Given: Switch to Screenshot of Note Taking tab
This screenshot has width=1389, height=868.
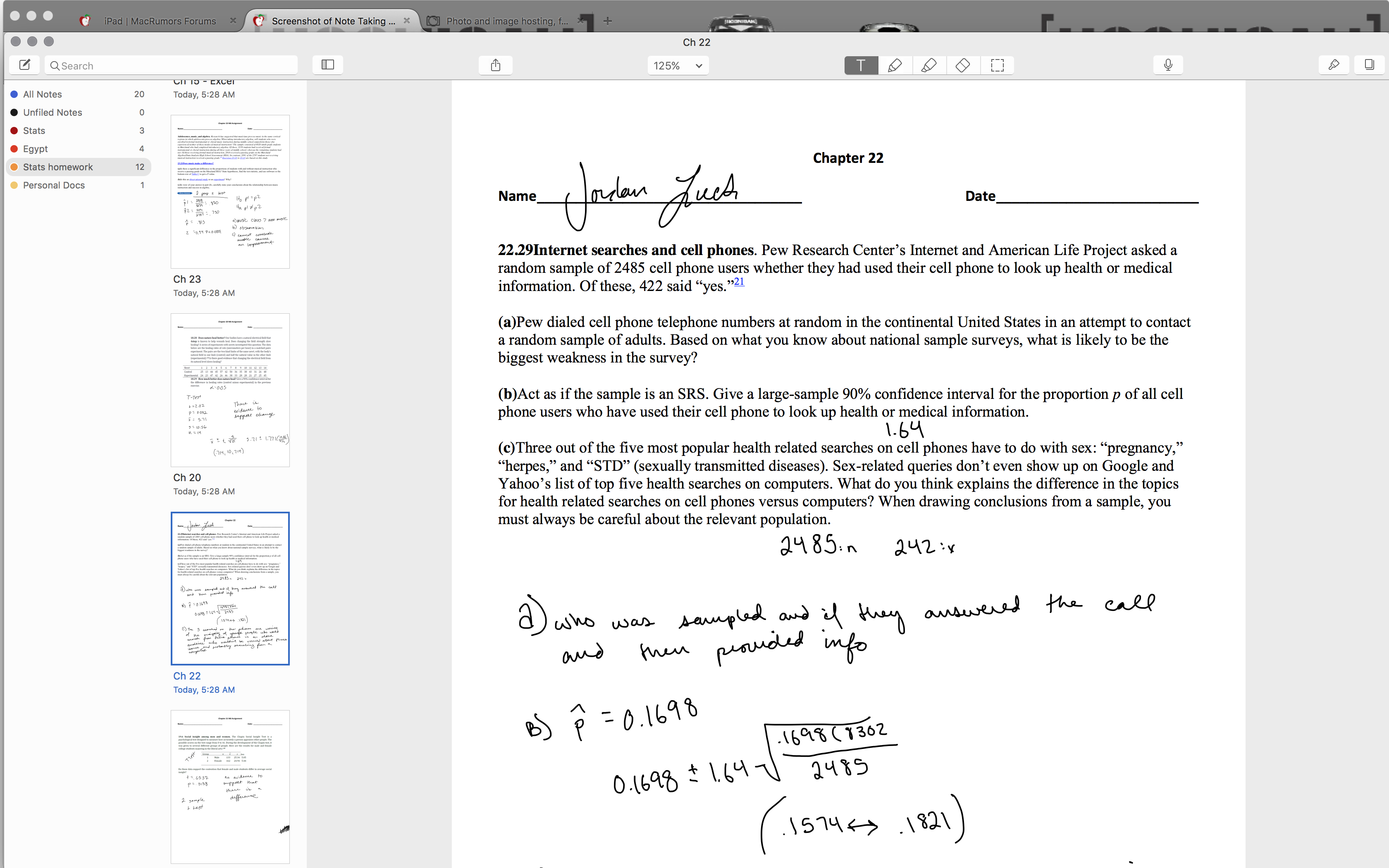Looking at the screenshot, I should (x=333, y=21).
